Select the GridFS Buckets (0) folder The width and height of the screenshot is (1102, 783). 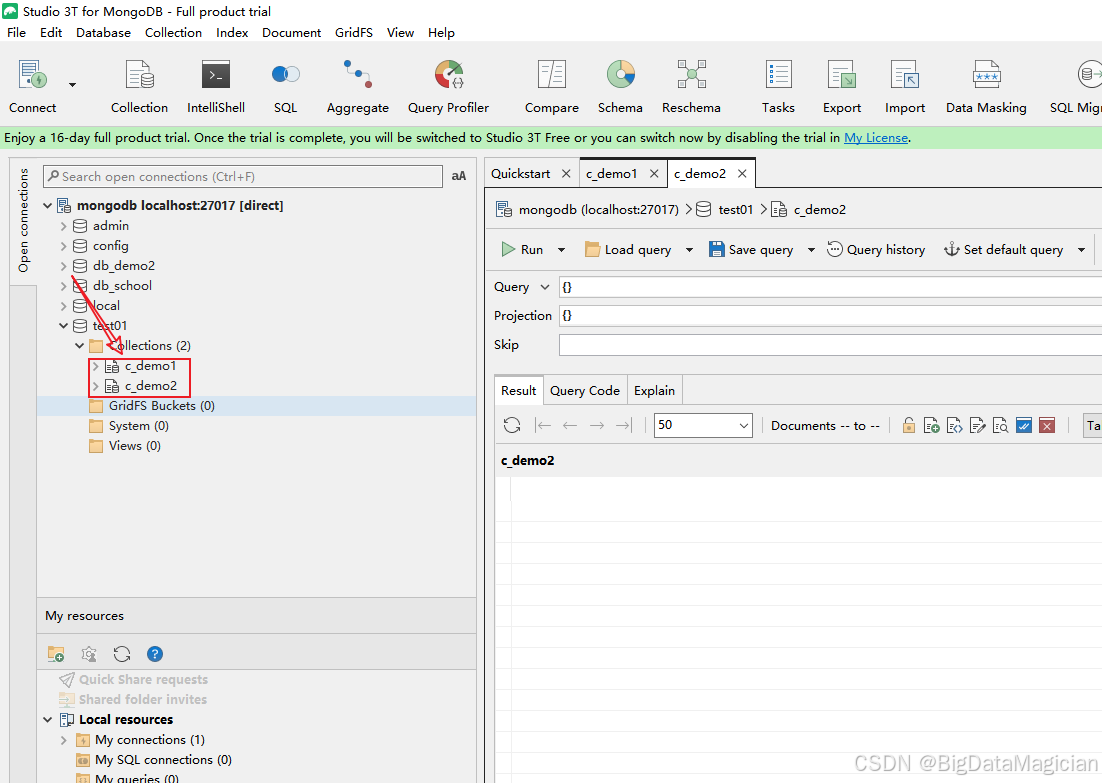pos(162,406)
